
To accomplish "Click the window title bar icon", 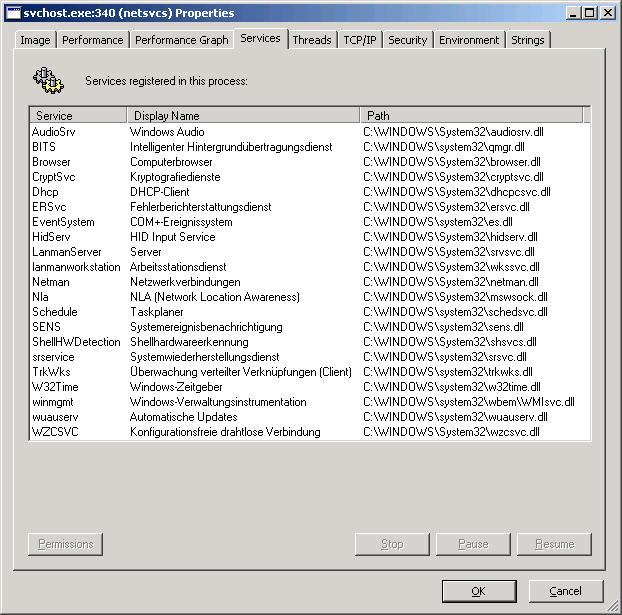I will pyautogui.click(x=13, y=13).
